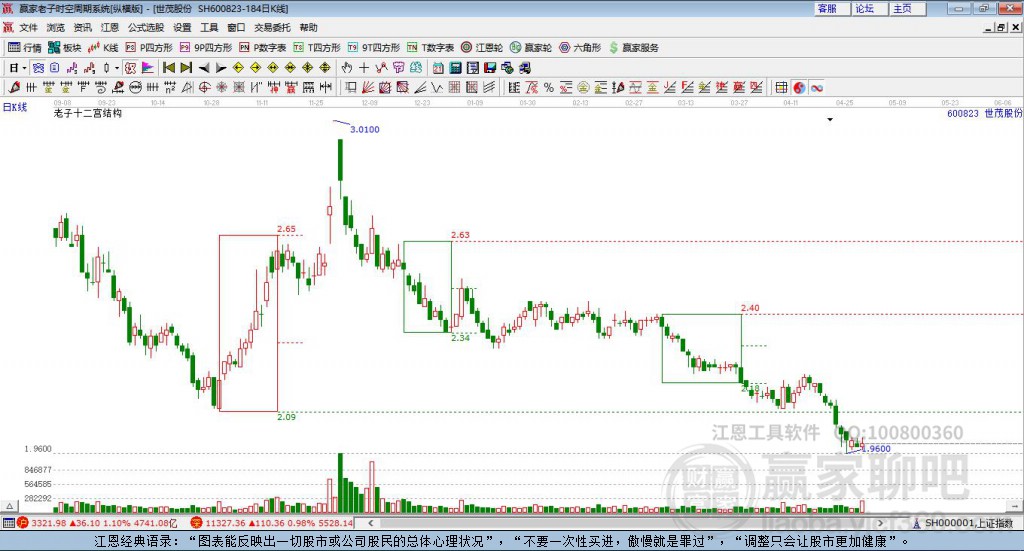This screenshot has width=1024, height=551.
Task: Open the 公式选股 menu
Action: [x=146, y=27]
